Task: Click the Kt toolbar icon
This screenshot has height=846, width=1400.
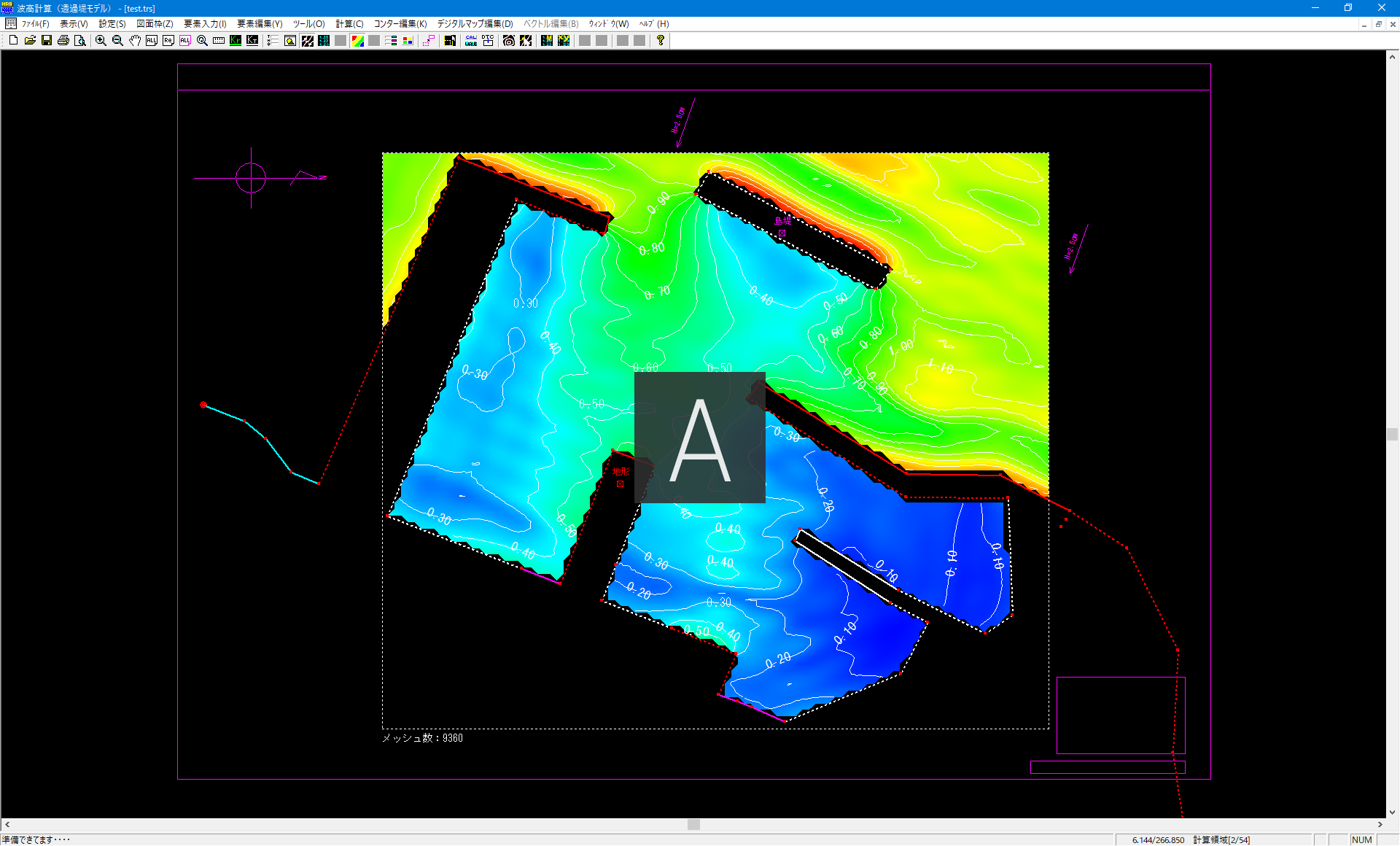Action: [x=252, y=41]
